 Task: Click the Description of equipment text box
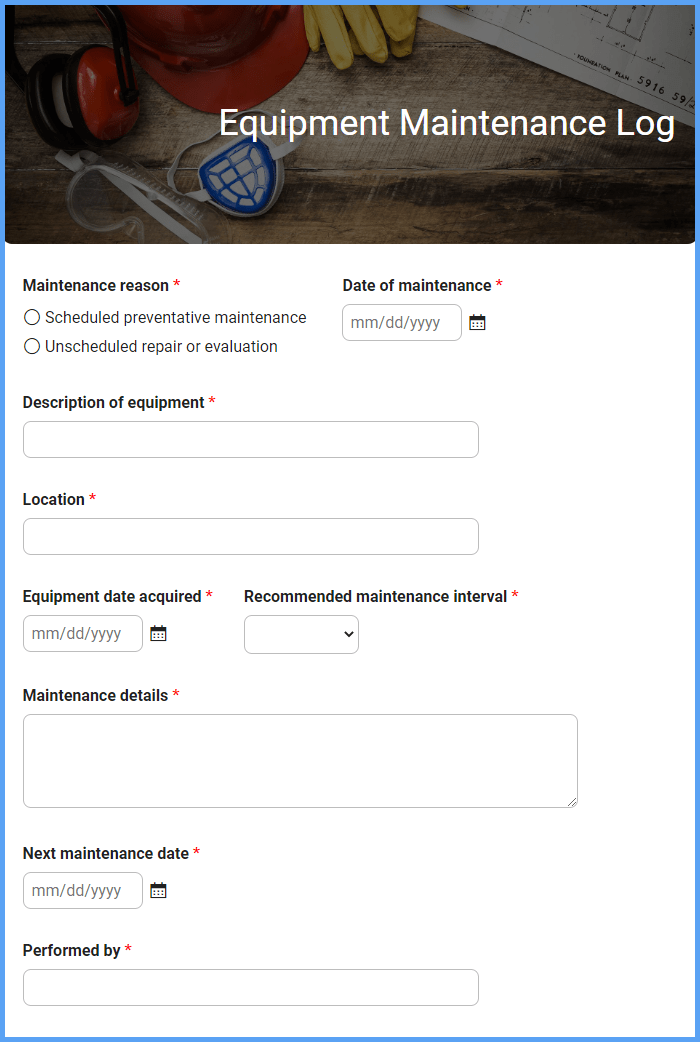click(251, 439)
